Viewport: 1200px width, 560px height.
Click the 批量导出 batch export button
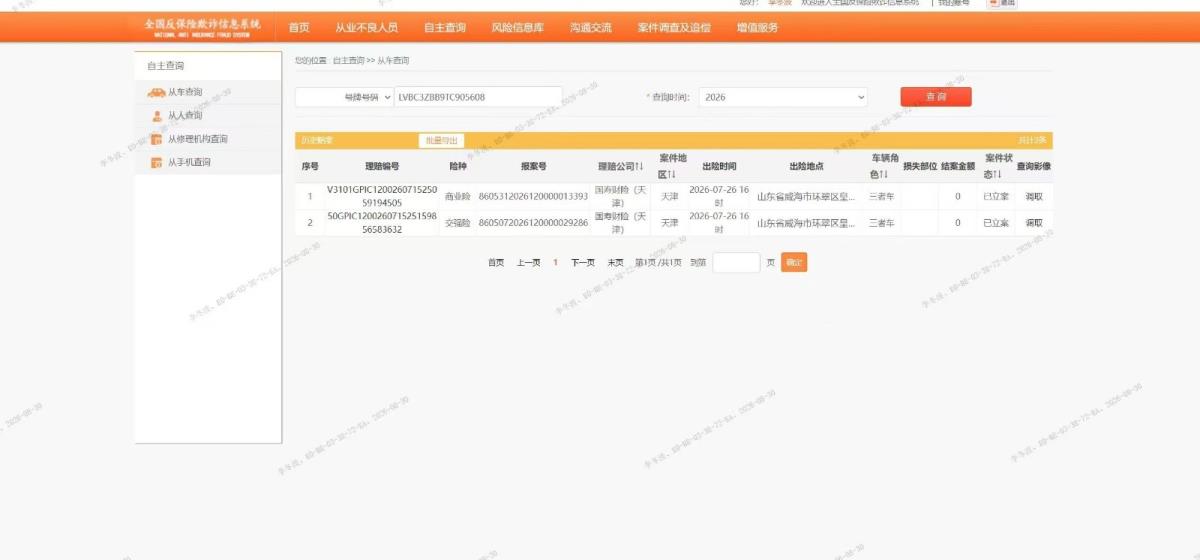pos(441,141)
